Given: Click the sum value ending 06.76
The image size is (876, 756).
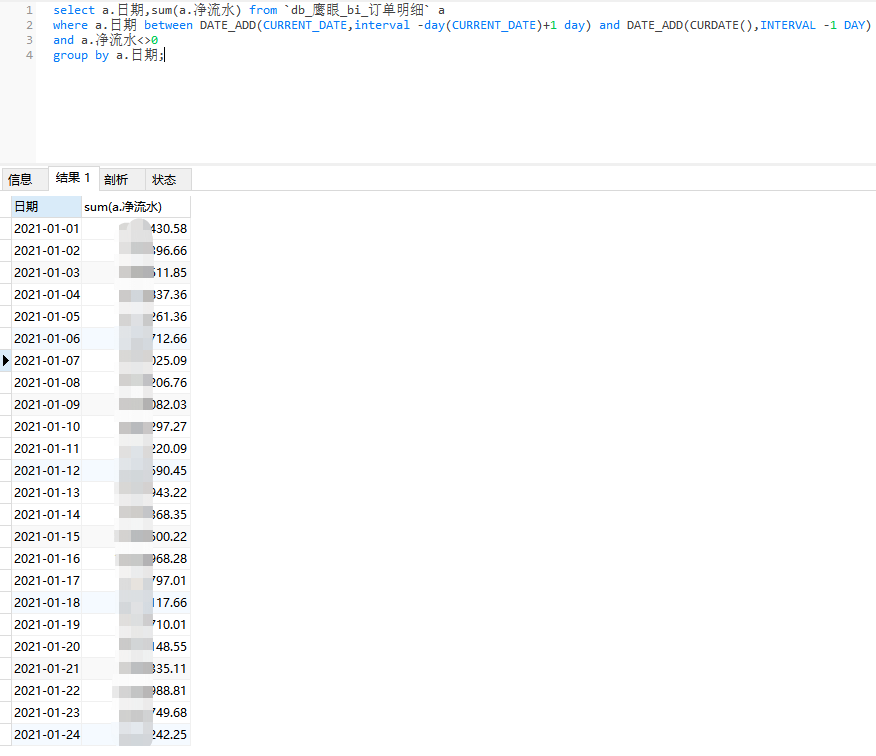Looking at the screenshot, I should click(136, 383).
